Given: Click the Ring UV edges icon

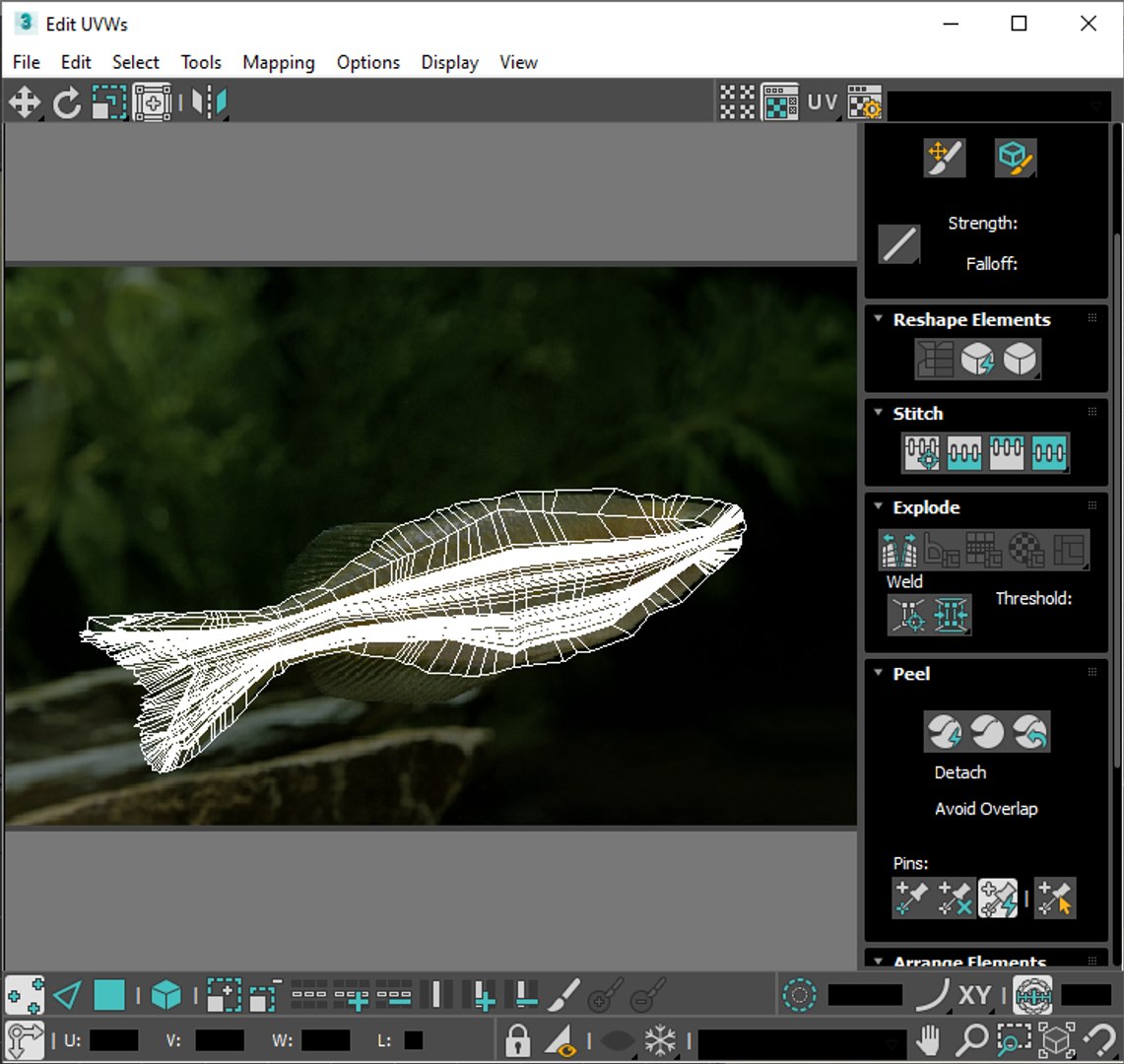Looking at the screenshot, I should pos(436,995).
